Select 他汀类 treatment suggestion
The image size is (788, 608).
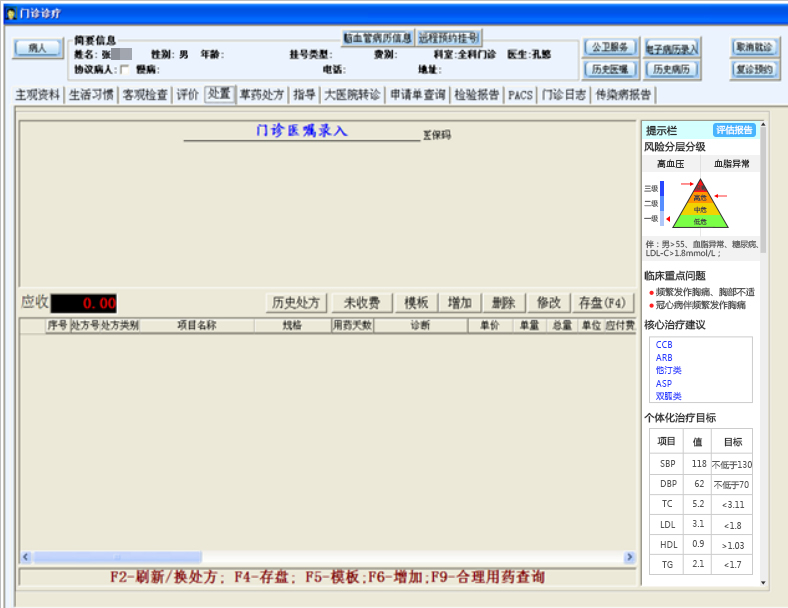pos(667,371)
